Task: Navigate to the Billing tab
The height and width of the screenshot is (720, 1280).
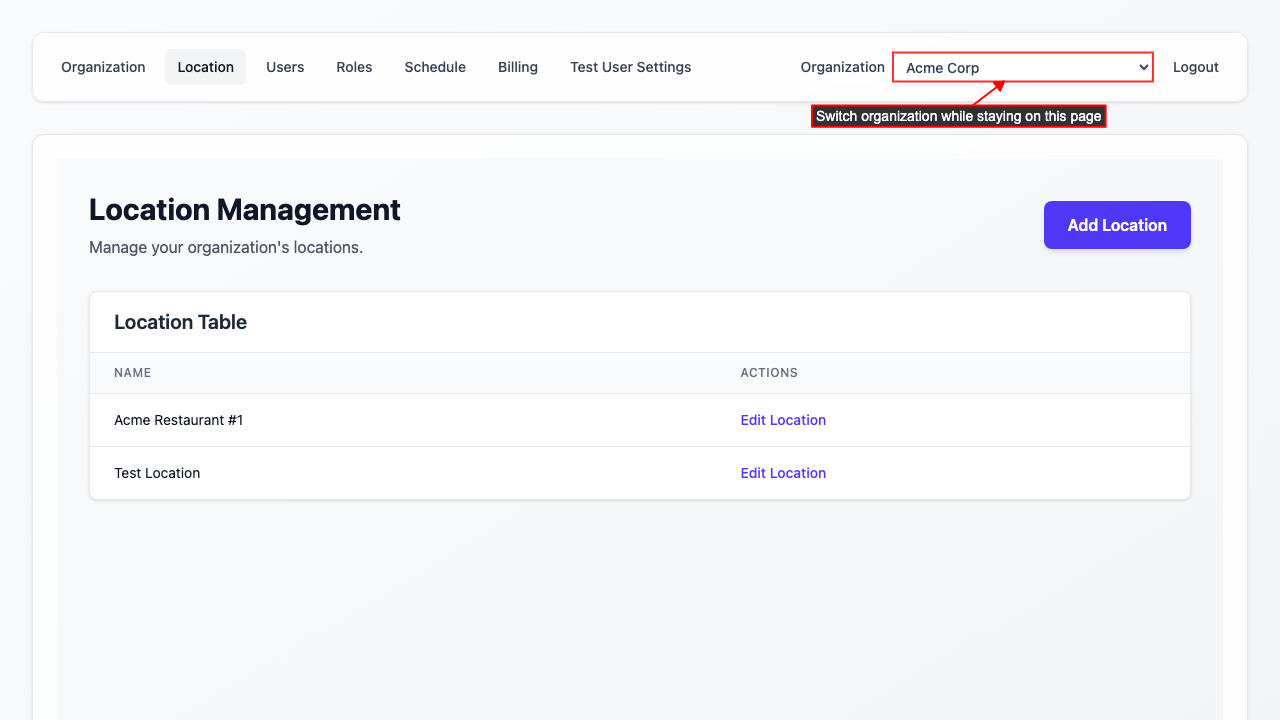Action: tap(518, 67)
